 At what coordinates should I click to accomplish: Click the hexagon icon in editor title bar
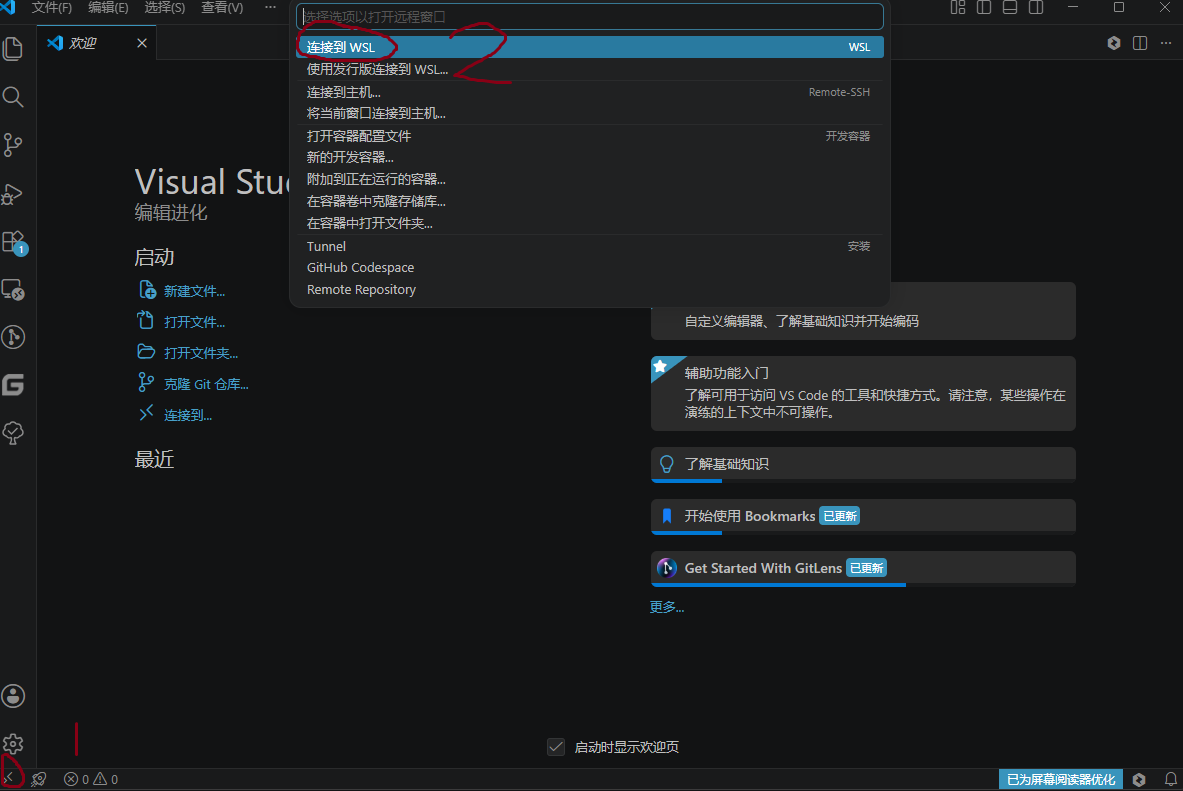(x=1114, y=43)
